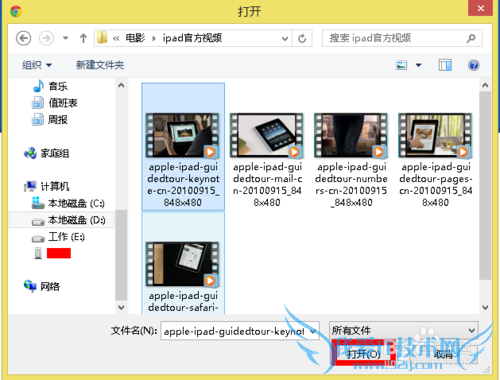Select 网络 in the navigation pane
The width and height of the screenshot is (500, 380).
pyautogui.click(x=42, y=286)
